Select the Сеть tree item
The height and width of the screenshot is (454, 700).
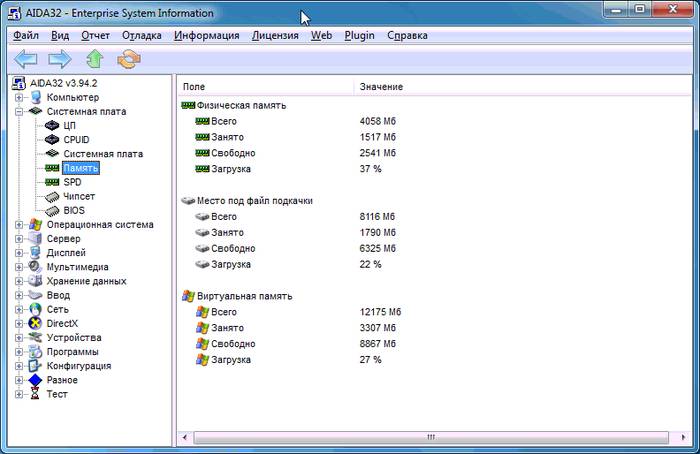57,310
